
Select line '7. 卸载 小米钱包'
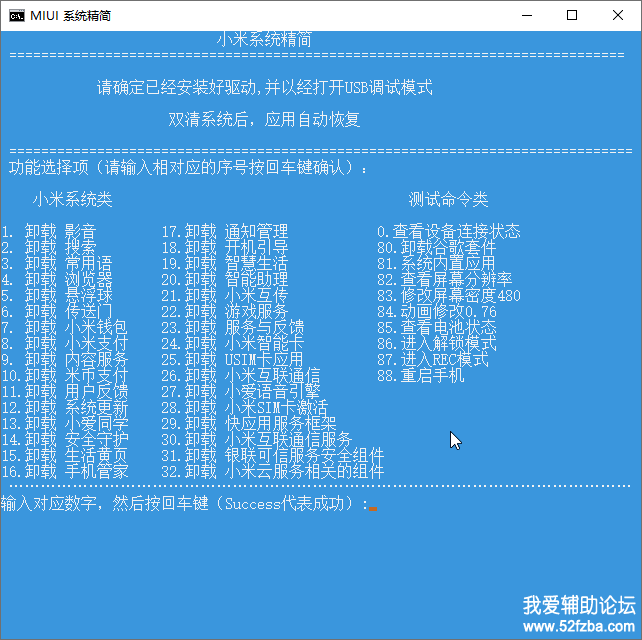click(x=65, y=328)
